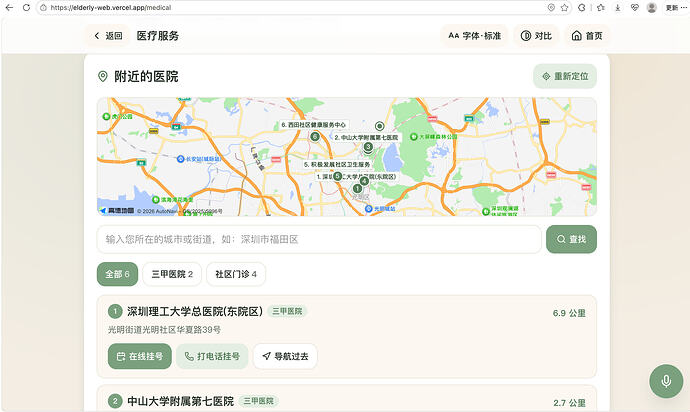
Task: Go back using the browser back arrow
Action: coord(9,7)
